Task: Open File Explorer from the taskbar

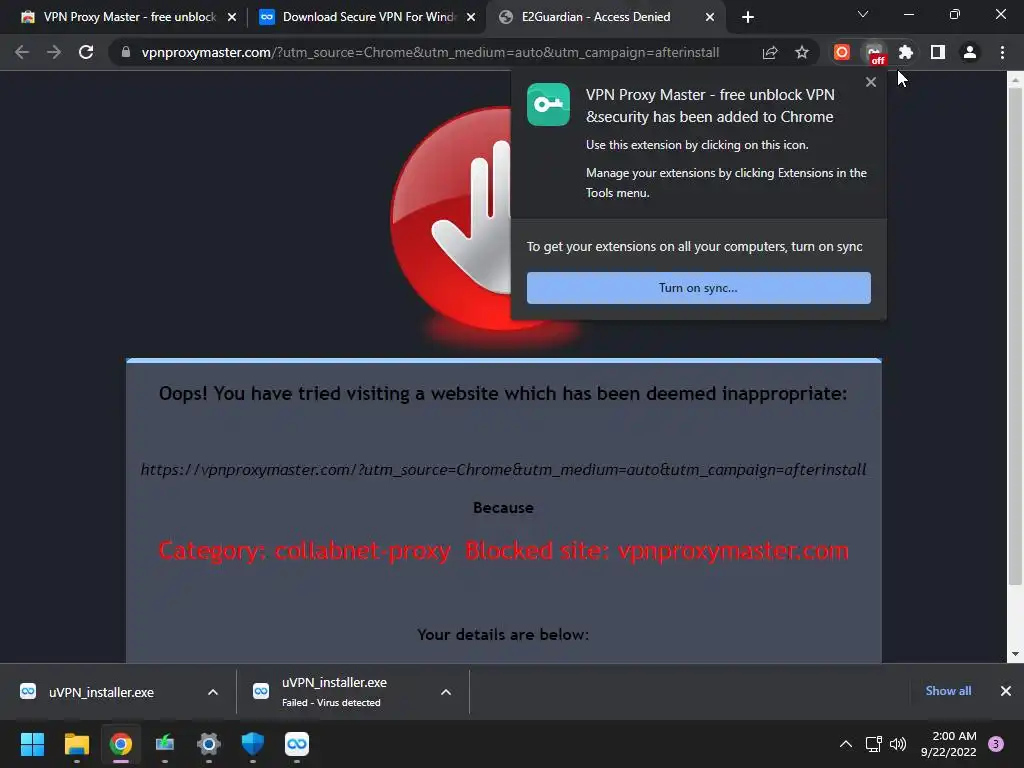Action: coord(76,744)
